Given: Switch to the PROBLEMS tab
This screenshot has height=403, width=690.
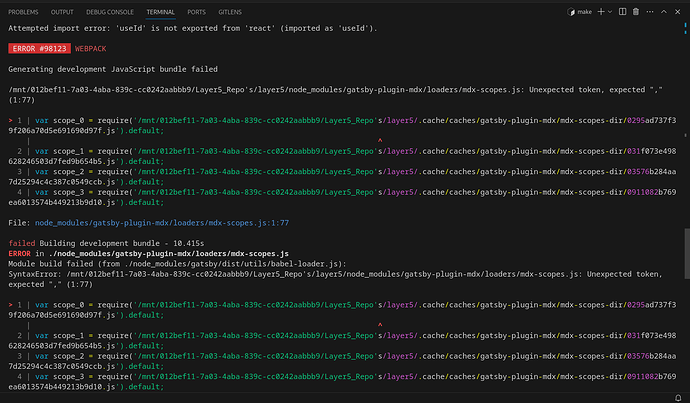Looking at the screenshot, I should point(23,12).
